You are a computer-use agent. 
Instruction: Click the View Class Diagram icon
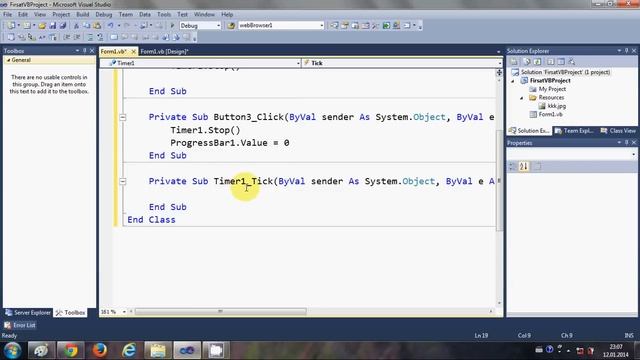pyautogui.click(x=571, y=62)
